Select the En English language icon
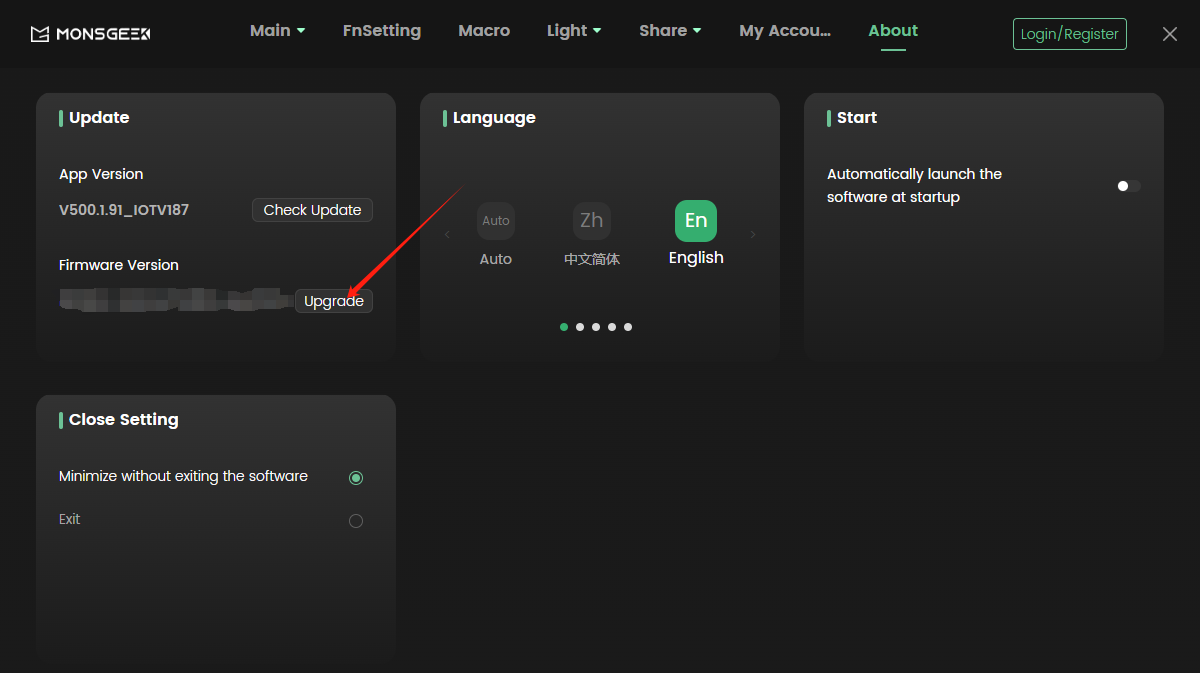This screenshot has height=673, width=1200. (696, 221)
